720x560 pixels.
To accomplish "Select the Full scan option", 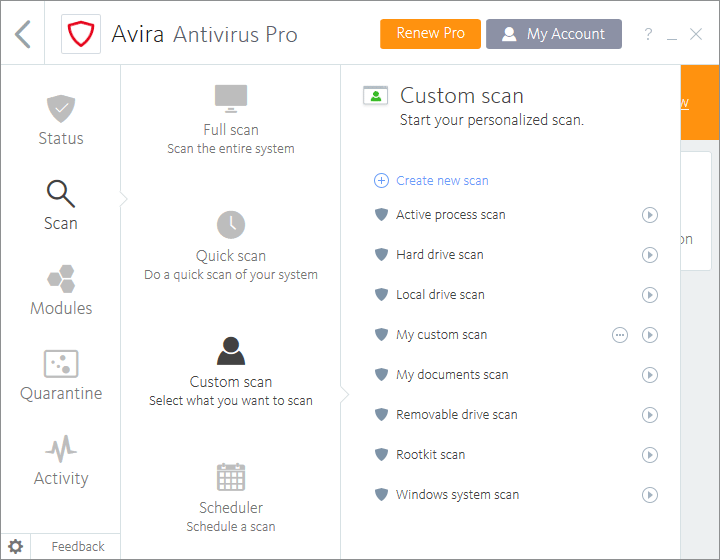I will (231, 120).
